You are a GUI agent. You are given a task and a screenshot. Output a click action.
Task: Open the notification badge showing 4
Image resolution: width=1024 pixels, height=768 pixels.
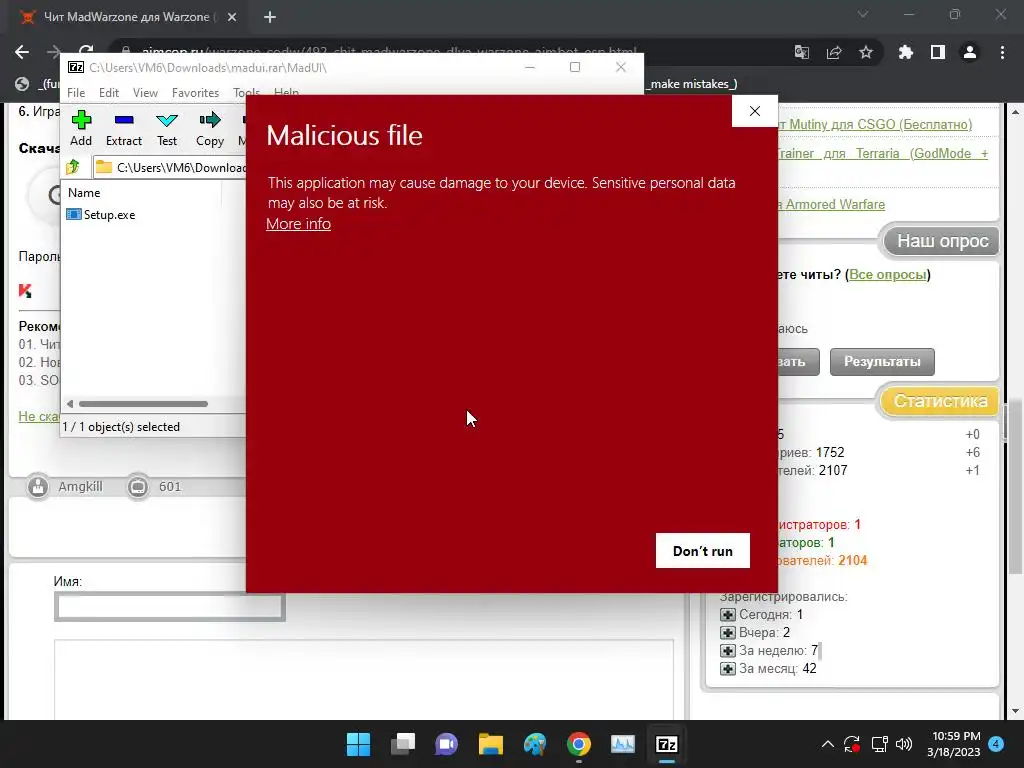tap(996, 743)
